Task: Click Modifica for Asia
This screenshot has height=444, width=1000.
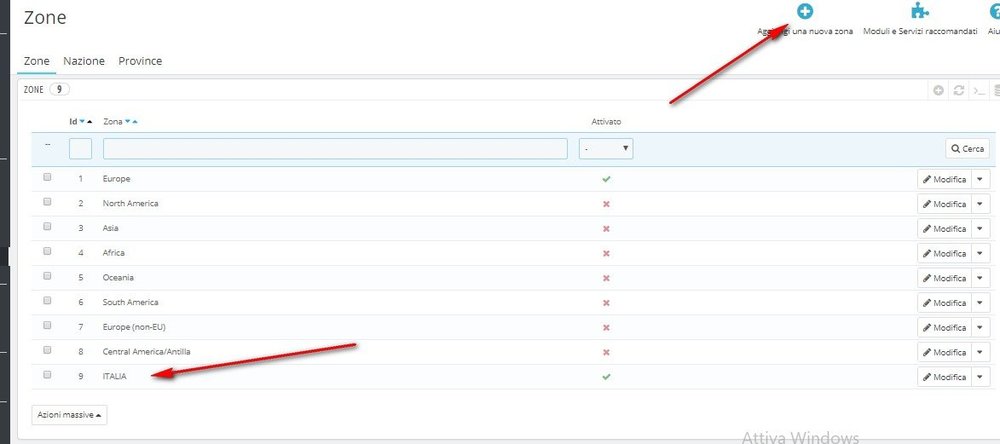Action: coord(945,228)
